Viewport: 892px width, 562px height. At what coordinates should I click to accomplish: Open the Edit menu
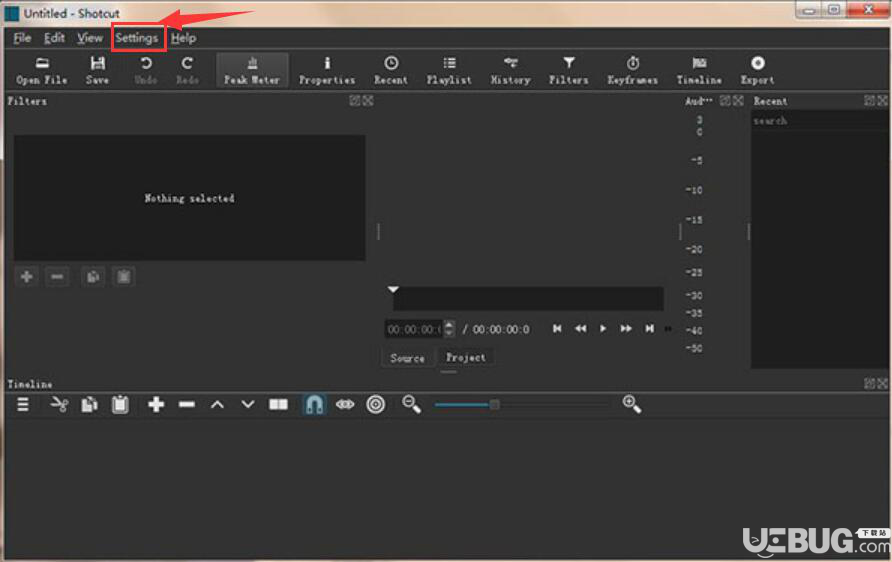[x=54, y=38]
